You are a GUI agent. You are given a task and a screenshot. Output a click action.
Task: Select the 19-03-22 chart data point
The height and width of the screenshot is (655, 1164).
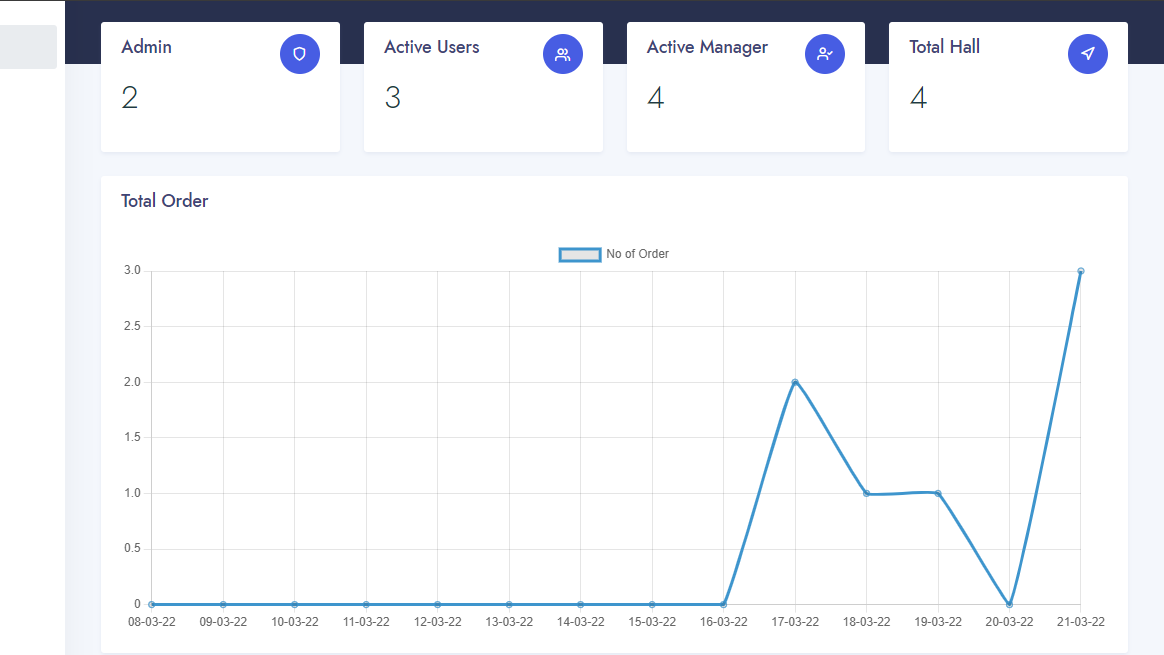938,493
